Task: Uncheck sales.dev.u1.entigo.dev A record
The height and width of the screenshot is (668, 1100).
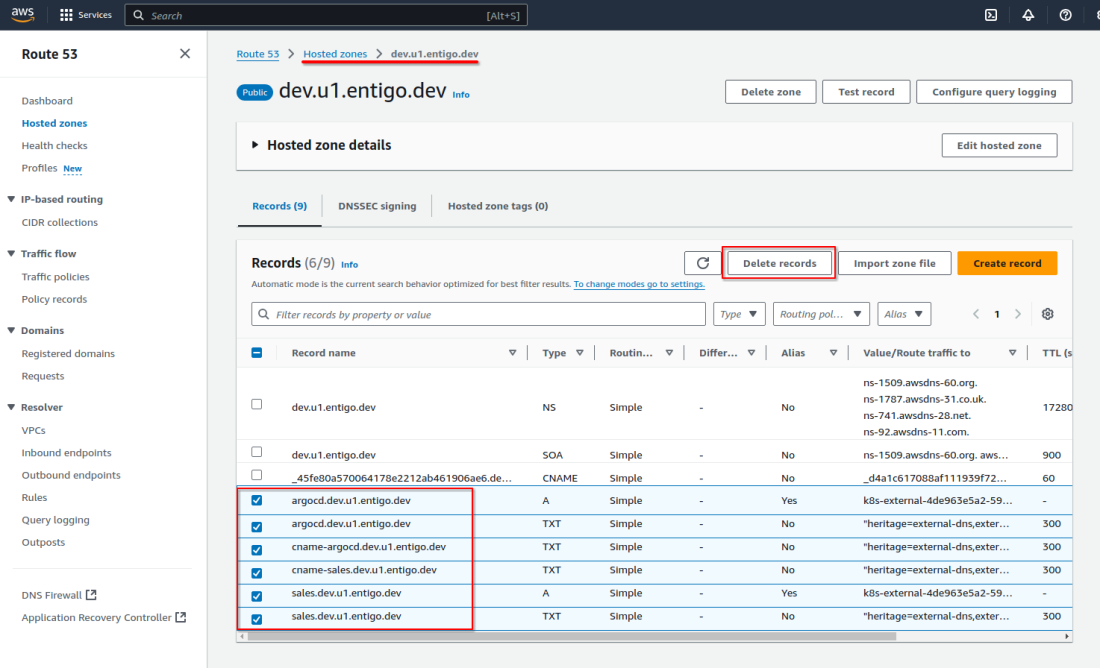Action: point(257,596)
